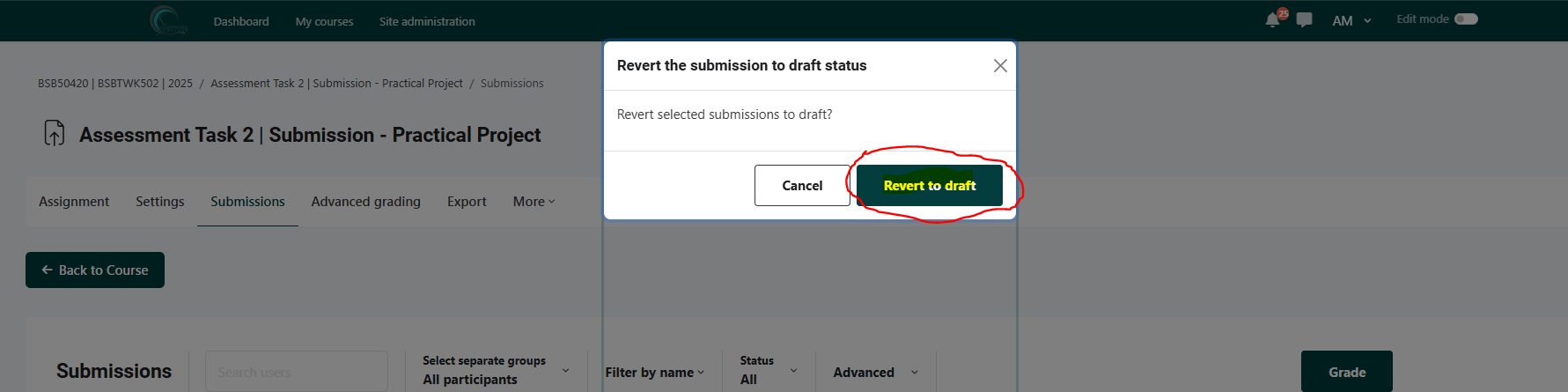1568x392 pixels.
Task: Open the messaging chat bubble icon
Action: pos(1305,20)
